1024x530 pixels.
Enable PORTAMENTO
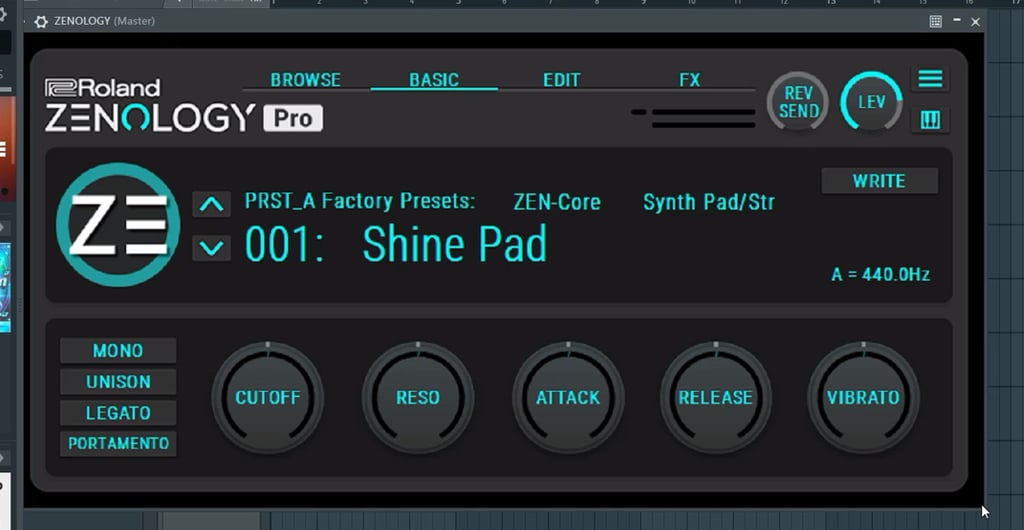tap(118, 444)
